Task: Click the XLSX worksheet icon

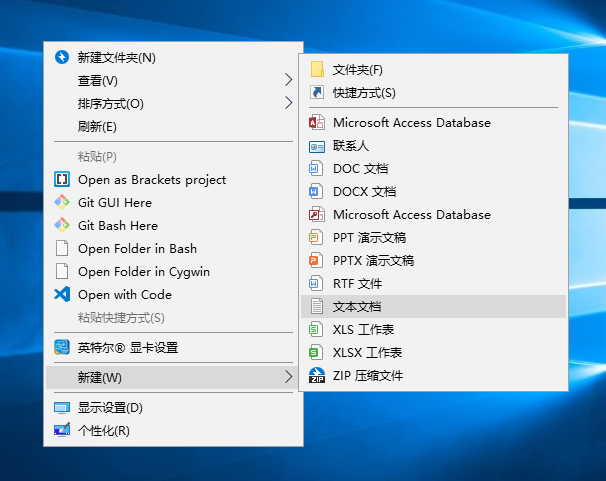Action: coord(317,353)
